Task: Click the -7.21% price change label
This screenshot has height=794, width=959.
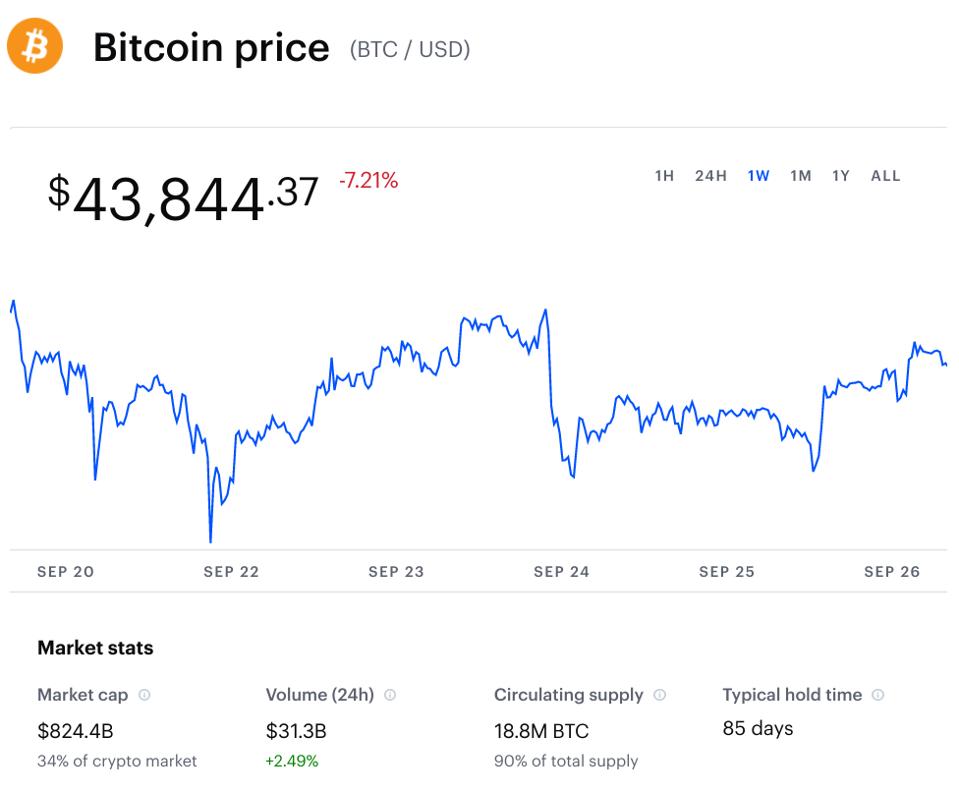Action: (x=369, y=180)
